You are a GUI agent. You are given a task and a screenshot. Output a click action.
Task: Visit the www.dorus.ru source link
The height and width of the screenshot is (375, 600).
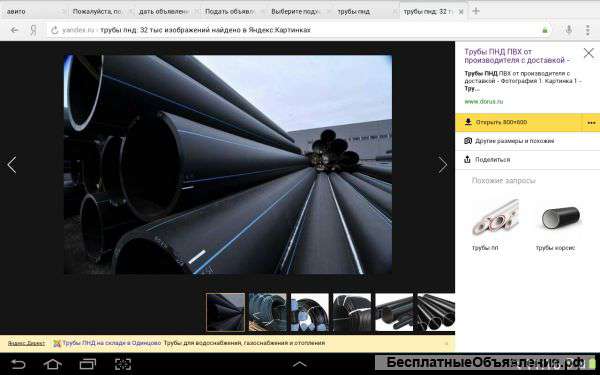click(x=484, y=101)
